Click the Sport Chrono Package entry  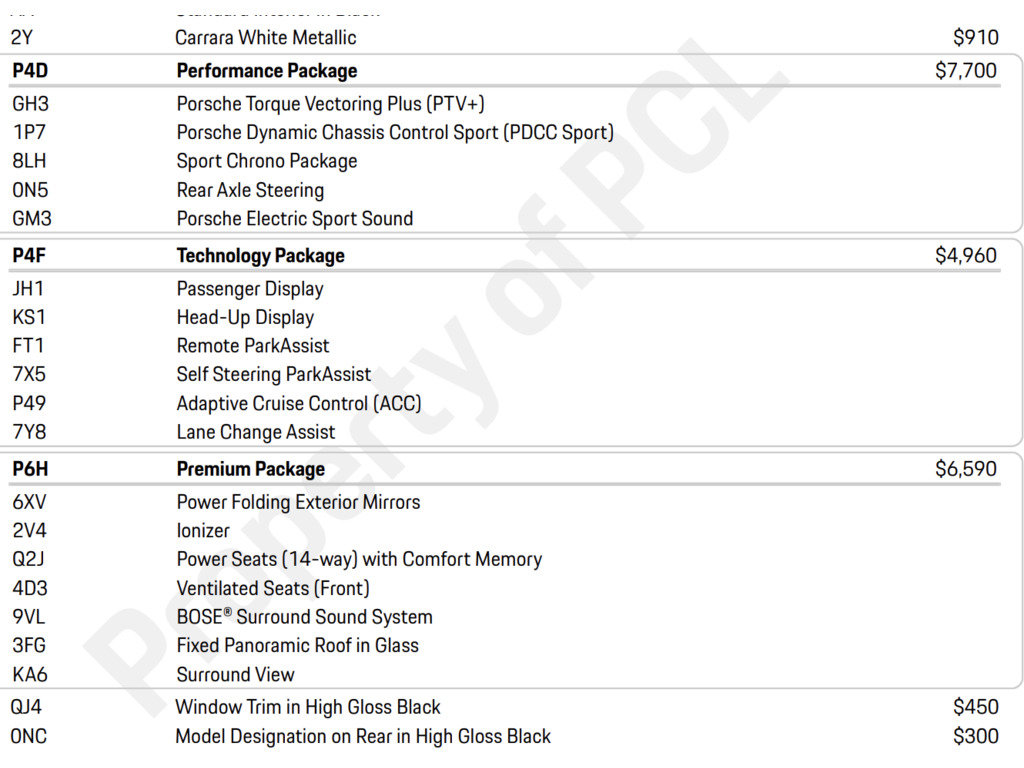pos(266,161)
